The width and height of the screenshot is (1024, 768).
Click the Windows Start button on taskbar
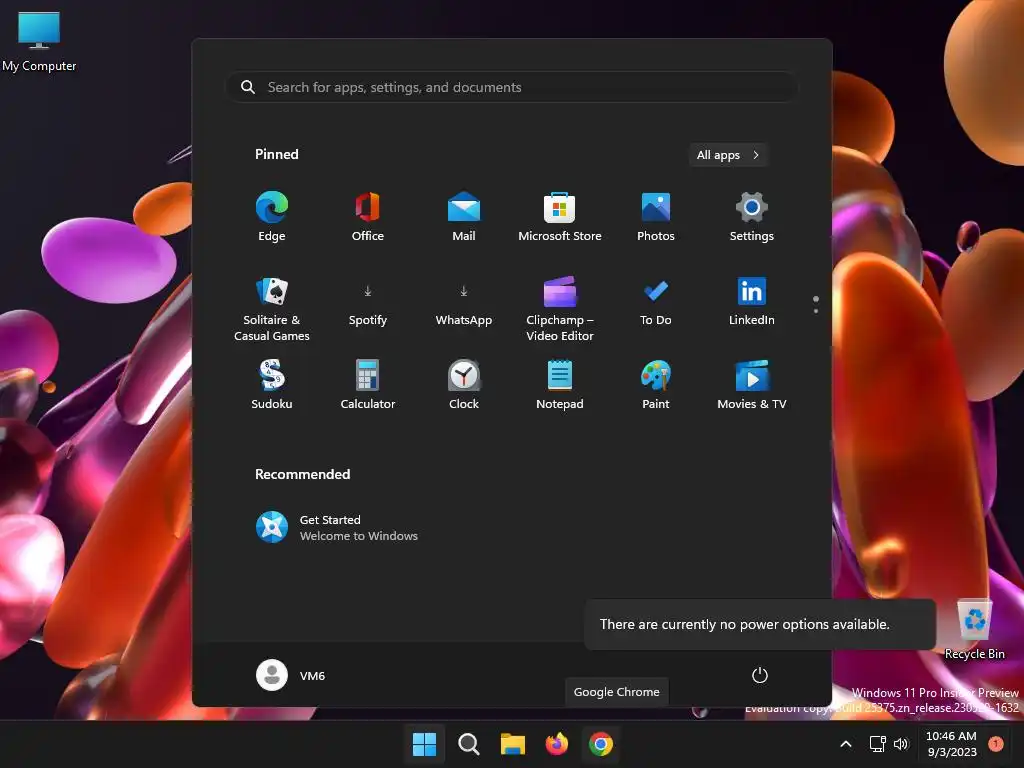(424, 744)
